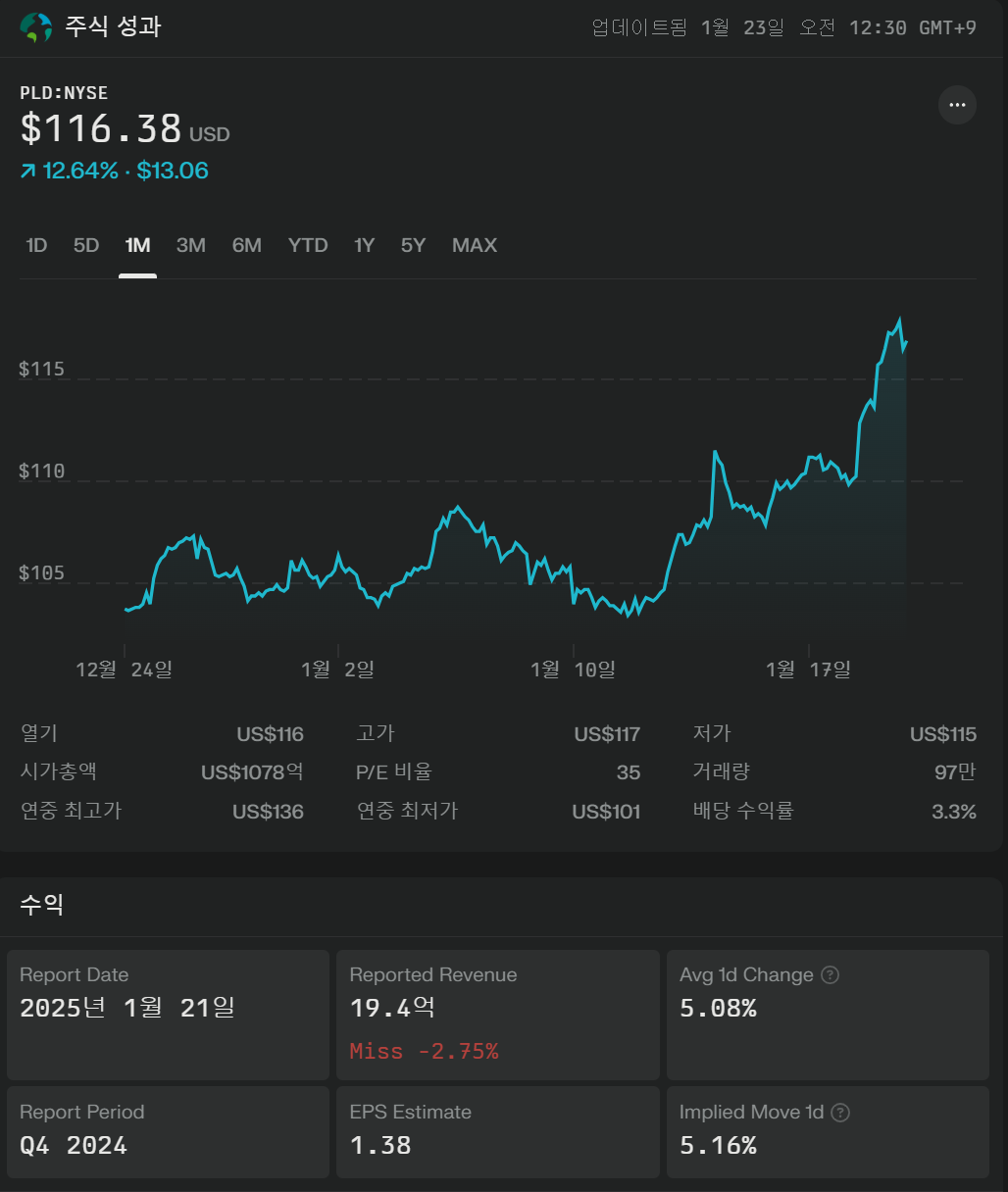Open the three-dot more options menu
Viewport: 1008px width, 1192px height.
click(x=957, y=105)
